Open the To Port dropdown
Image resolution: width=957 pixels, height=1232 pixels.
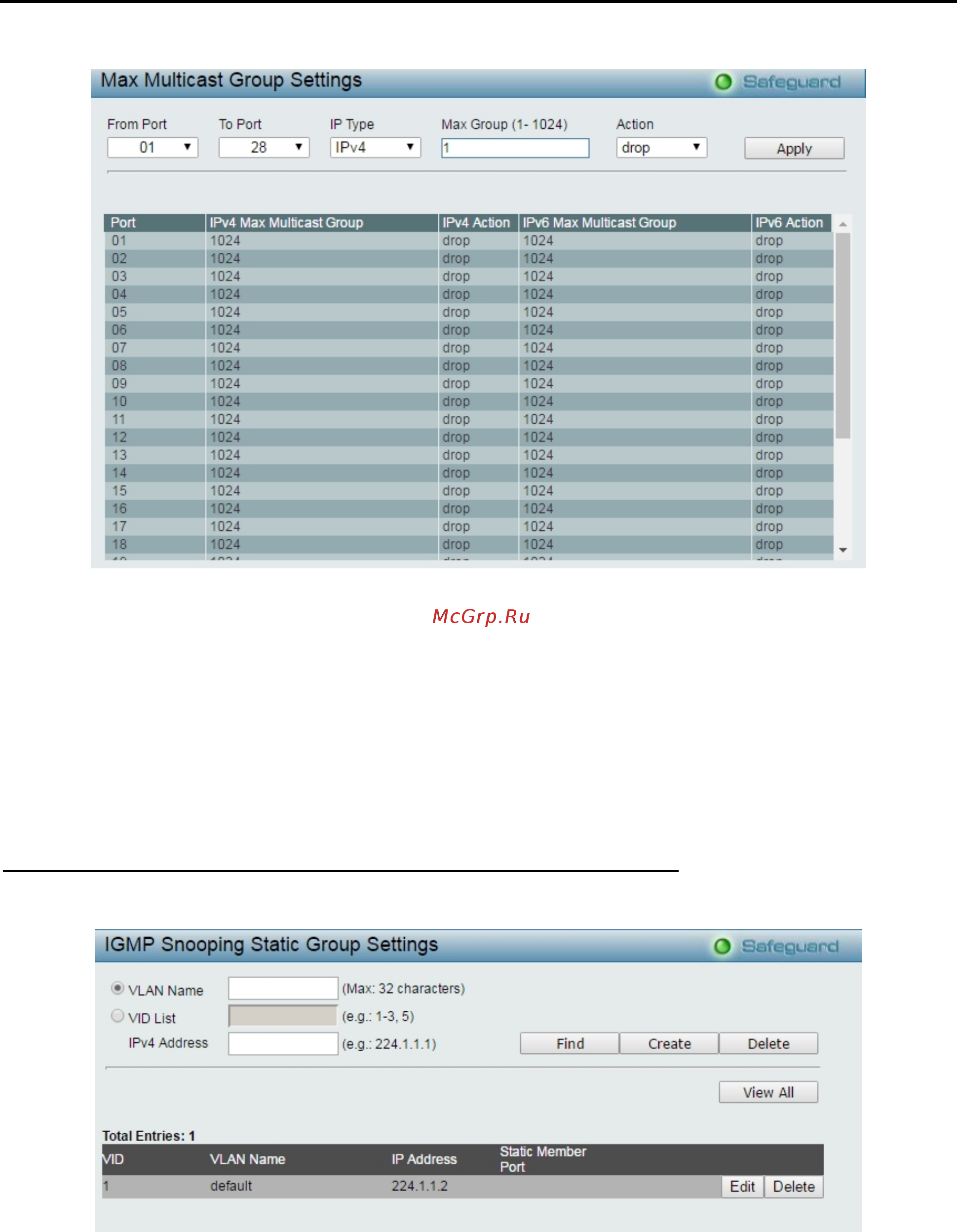coord(264,148)
